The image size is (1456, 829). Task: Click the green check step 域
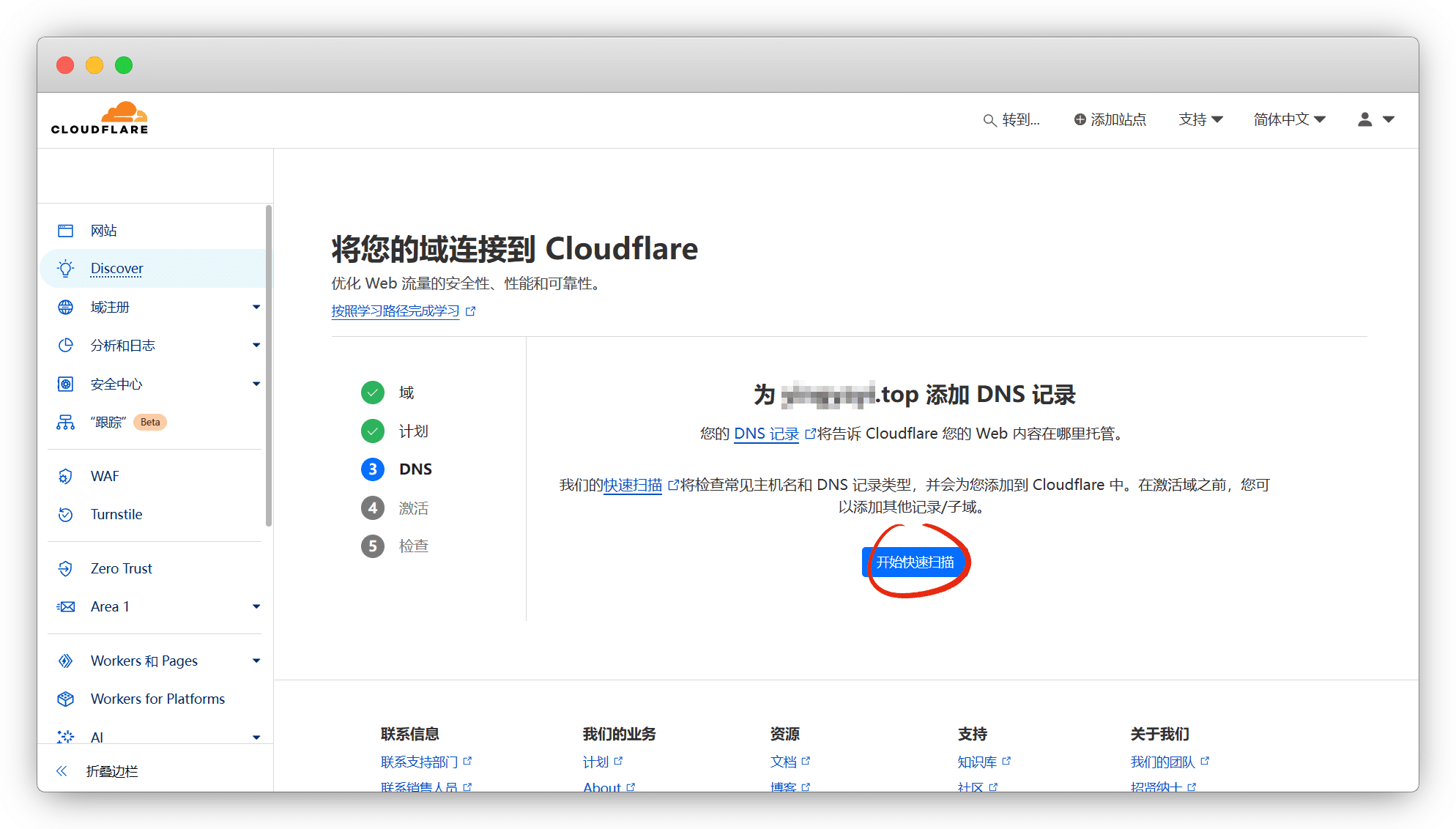[x=373, y=393]
